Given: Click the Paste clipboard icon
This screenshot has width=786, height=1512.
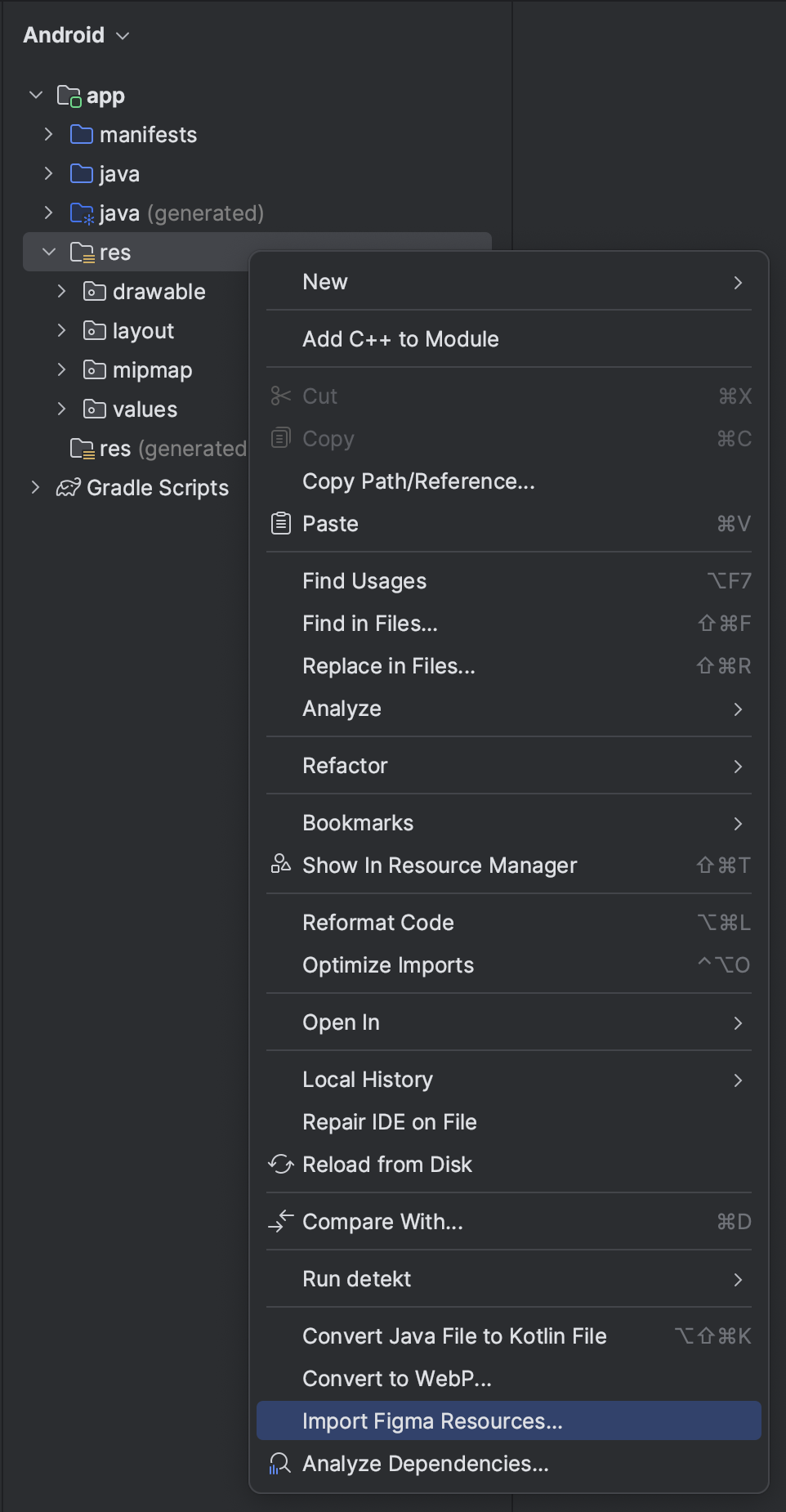Looking at the screenshot, I should [280, 523].
